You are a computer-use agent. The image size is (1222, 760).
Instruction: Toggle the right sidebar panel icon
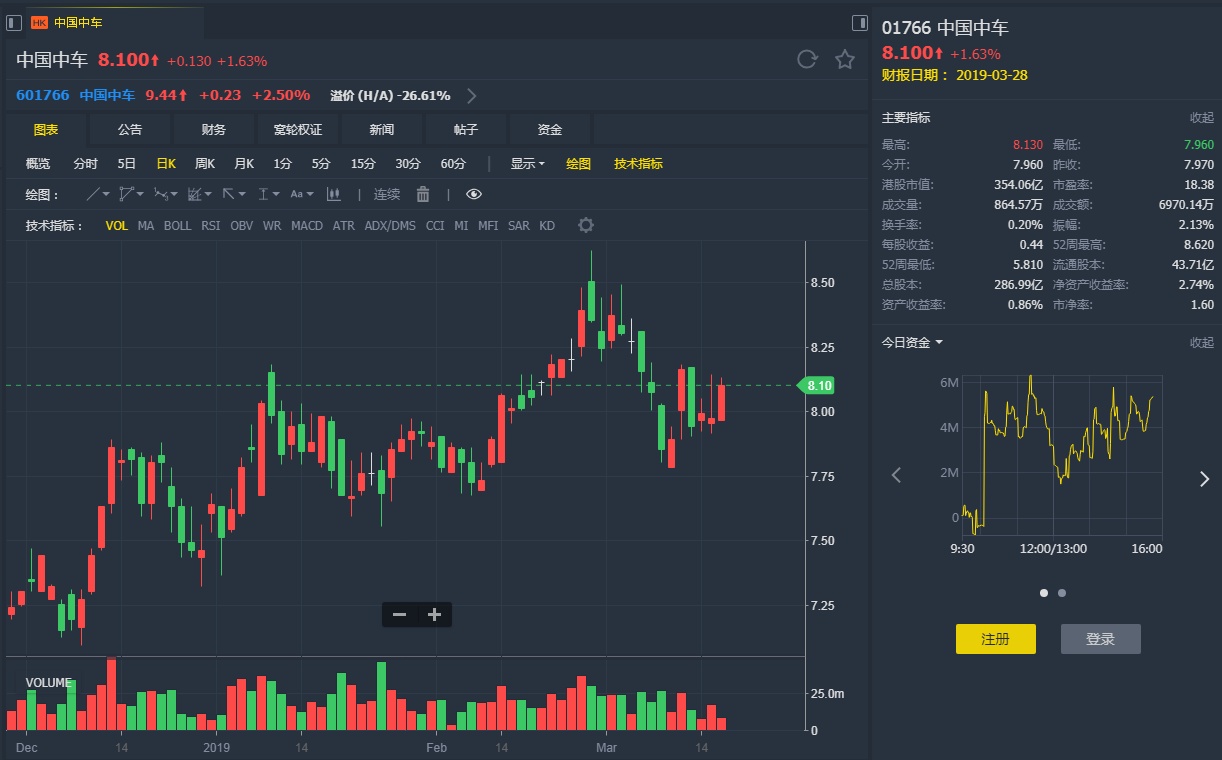pyautogui.click(x=859, y=22)
